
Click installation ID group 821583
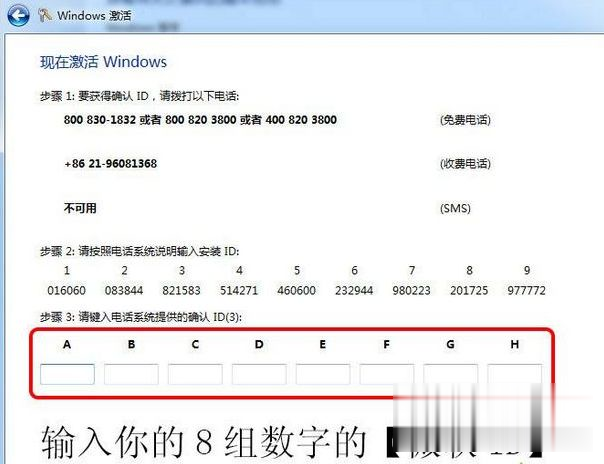181,290
